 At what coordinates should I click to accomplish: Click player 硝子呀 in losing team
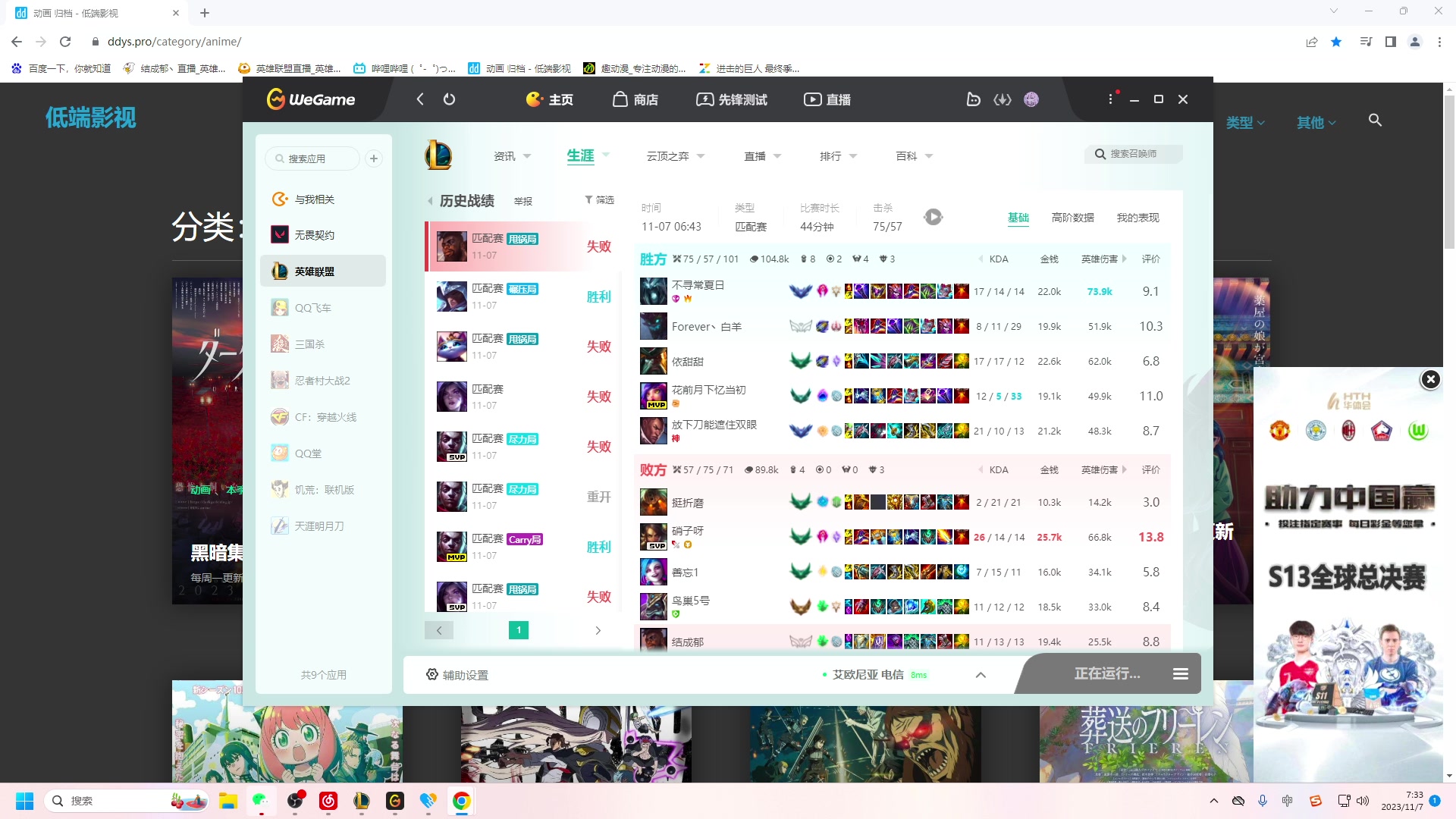pyautogui.click(x=688, y=531)
